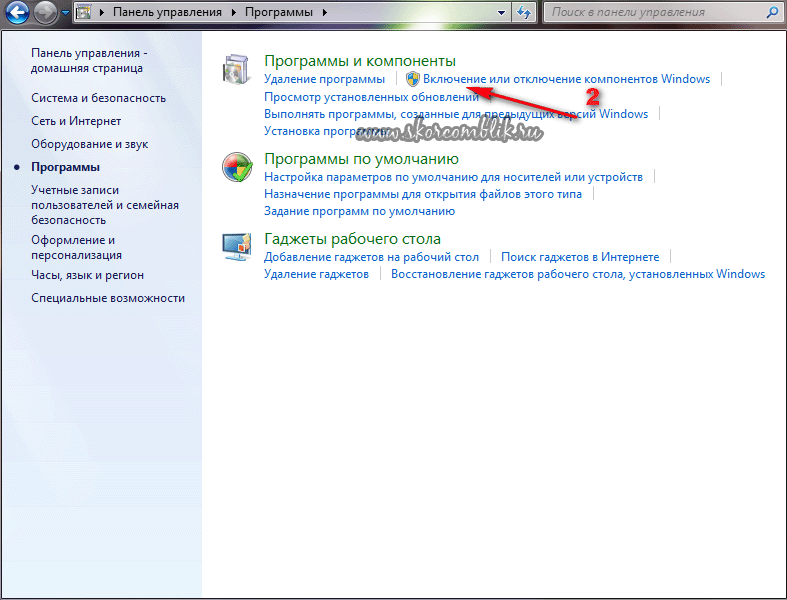Click the Forward navigation arrow button
This screenshot has width=787, height=600.
(x=45, y=13)
